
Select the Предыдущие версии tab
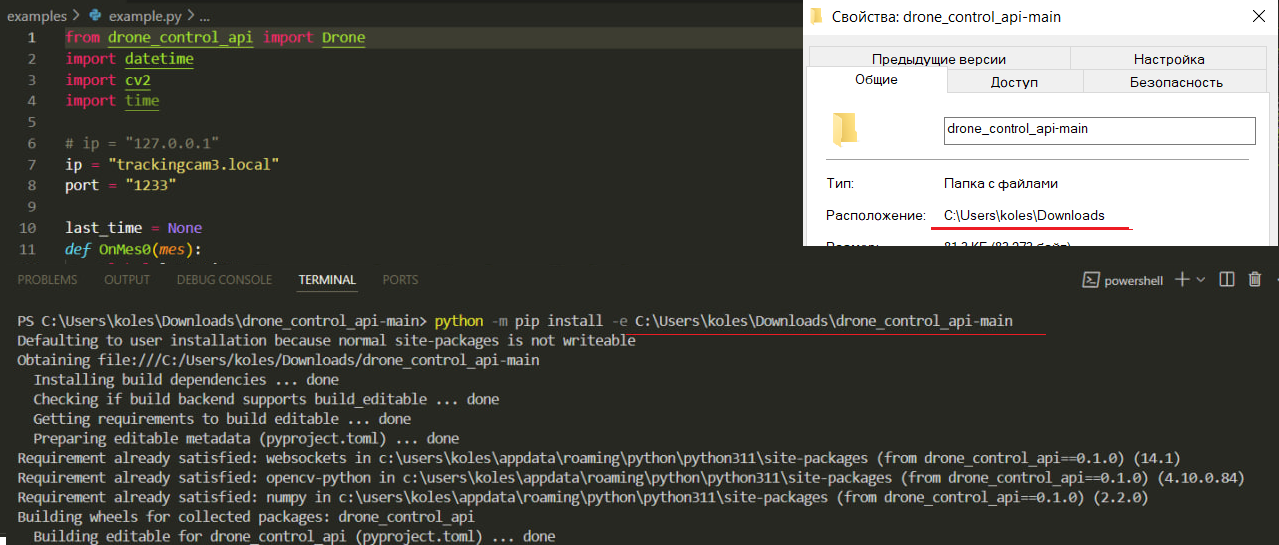point(938,59)
